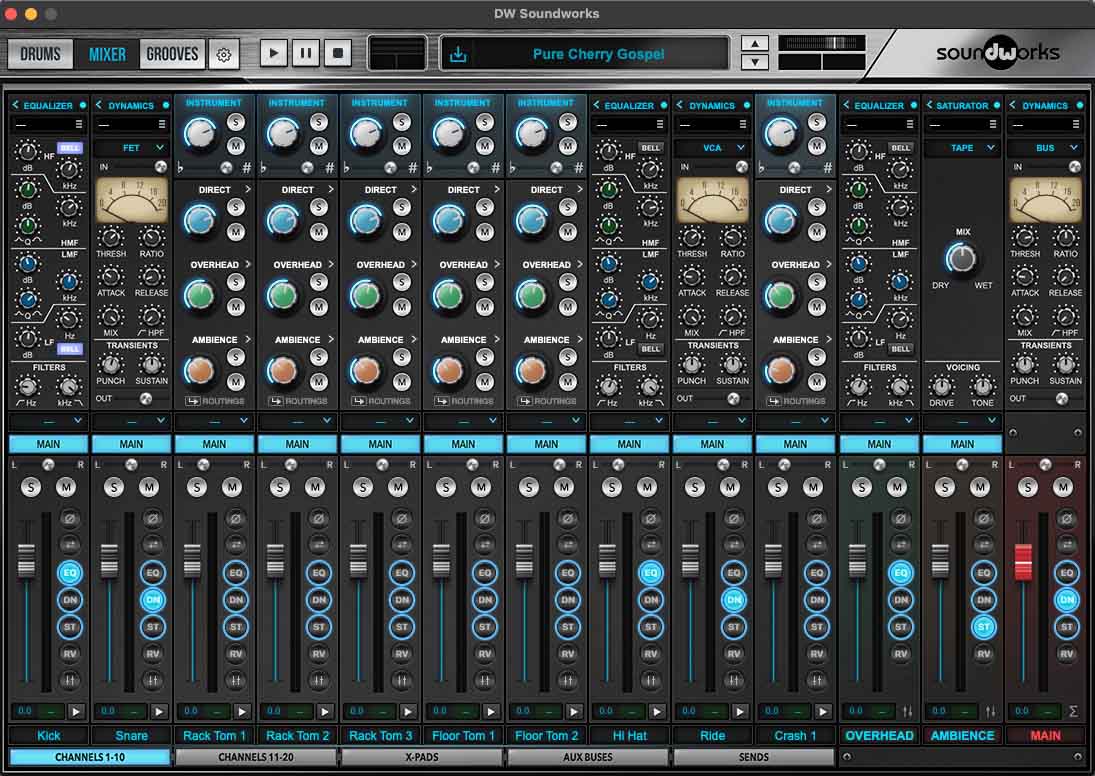Click the sum icon on the MAIN channel

click(x=1073, y=711)
